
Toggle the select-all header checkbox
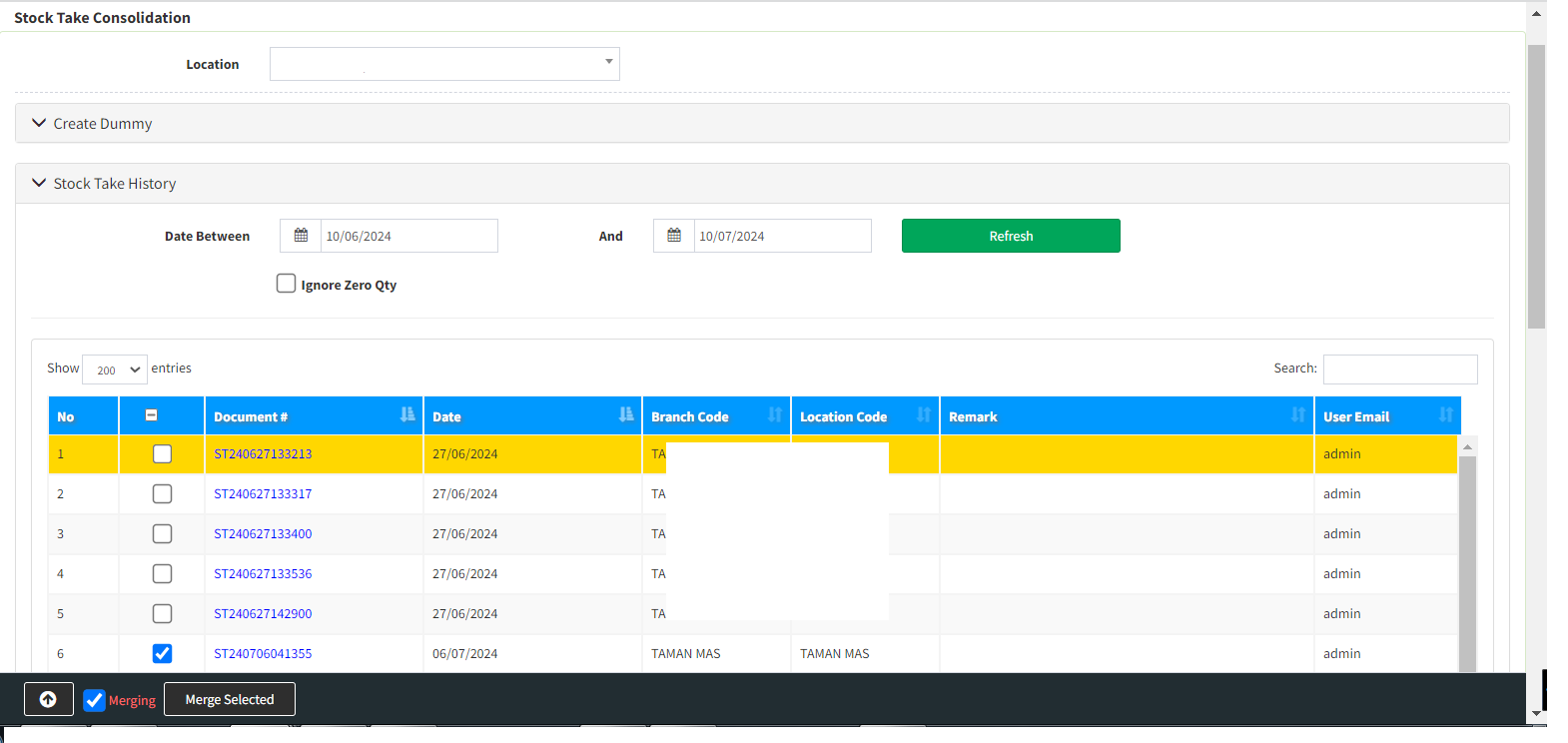152,415
